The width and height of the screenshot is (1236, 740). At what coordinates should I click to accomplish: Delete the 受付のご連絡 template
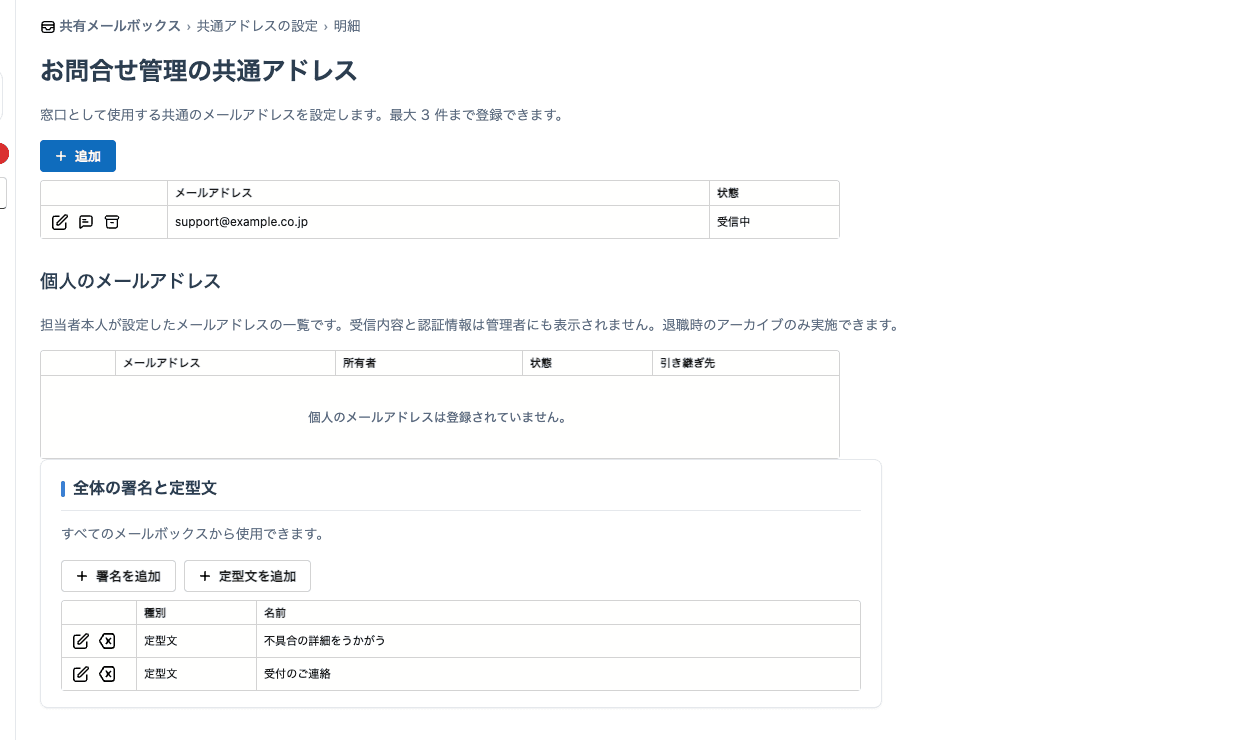pyautogui.click(x=107, y=674)
